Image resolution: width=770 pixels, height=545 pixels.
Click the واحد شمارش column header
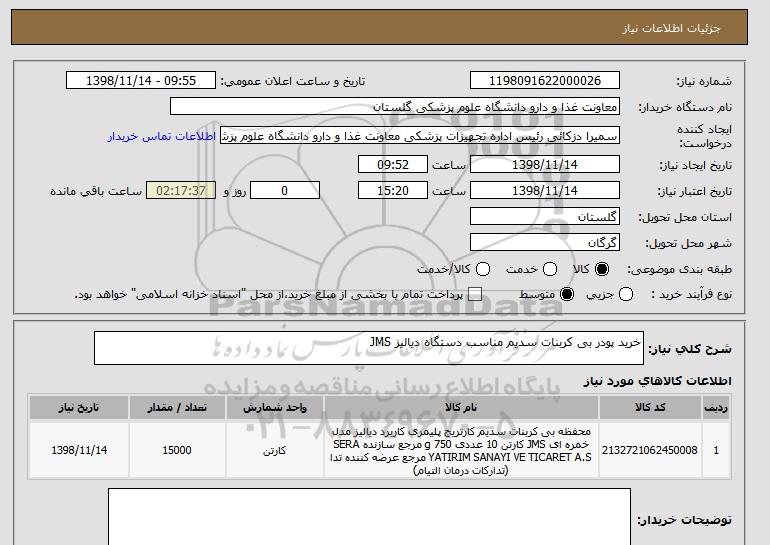point(275,408)
